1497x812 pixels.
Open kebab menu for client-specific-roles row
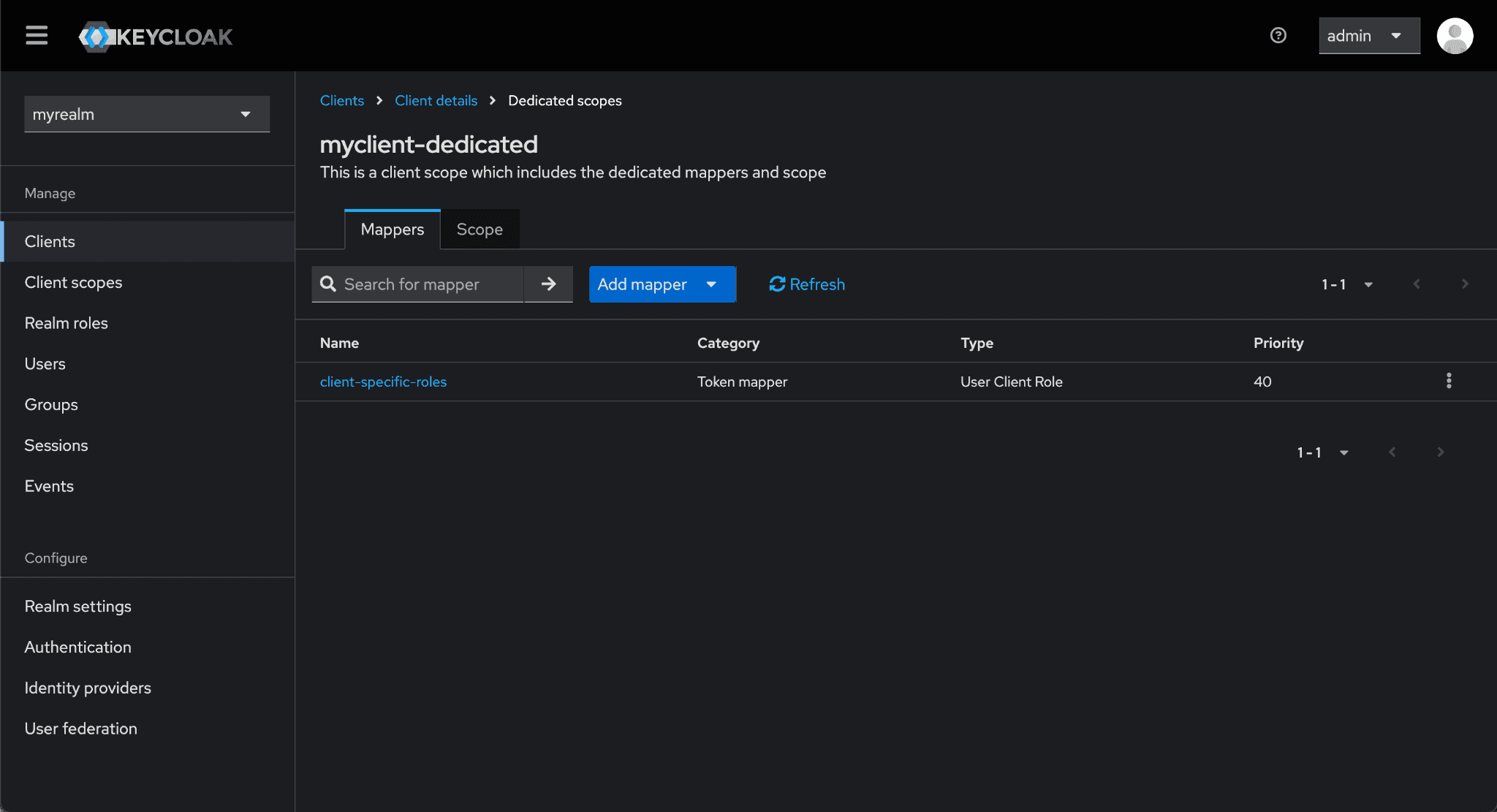pyautogui.click(x=1448, y=381)
